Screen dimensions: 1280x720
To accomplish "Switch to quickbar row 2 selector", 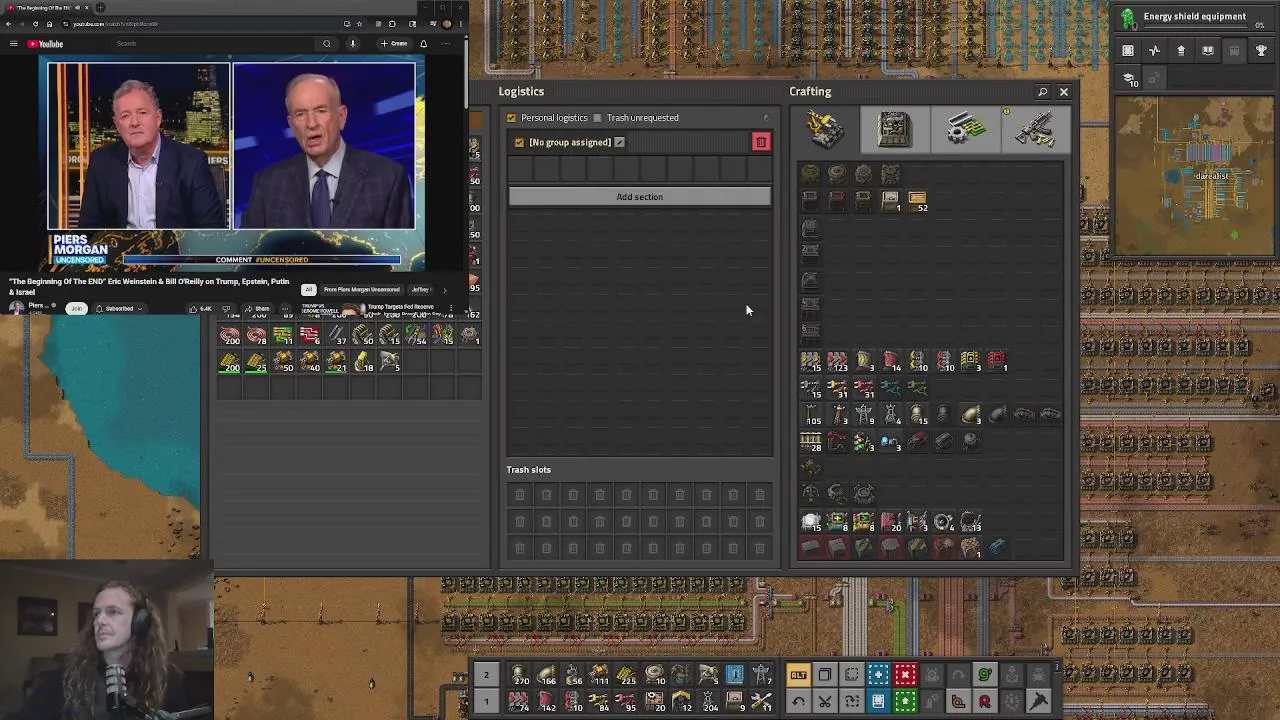I will (x=486, y=675).
